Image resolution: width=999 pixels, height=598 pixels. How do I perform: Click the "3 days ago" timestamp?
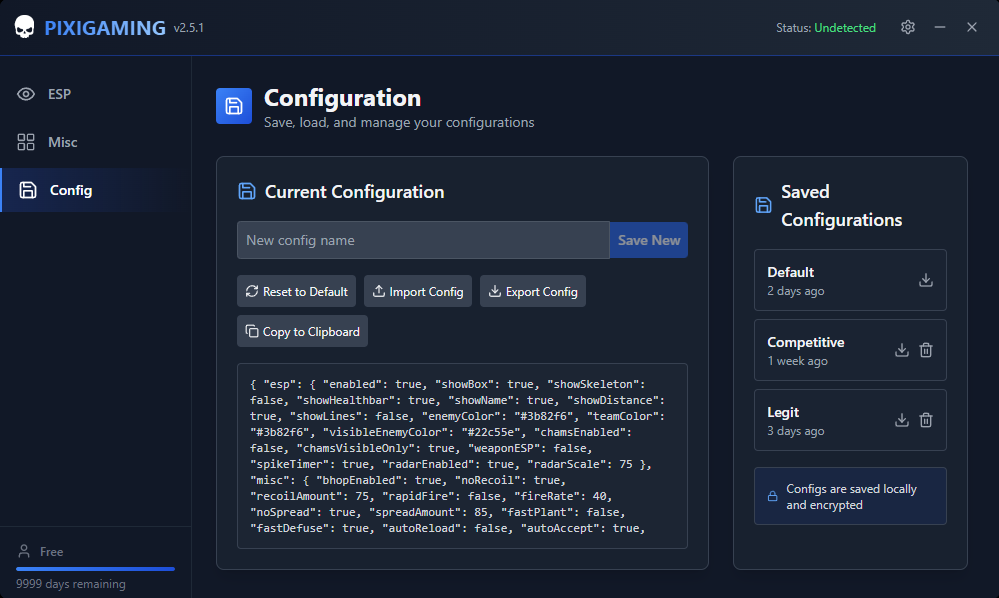796,431
